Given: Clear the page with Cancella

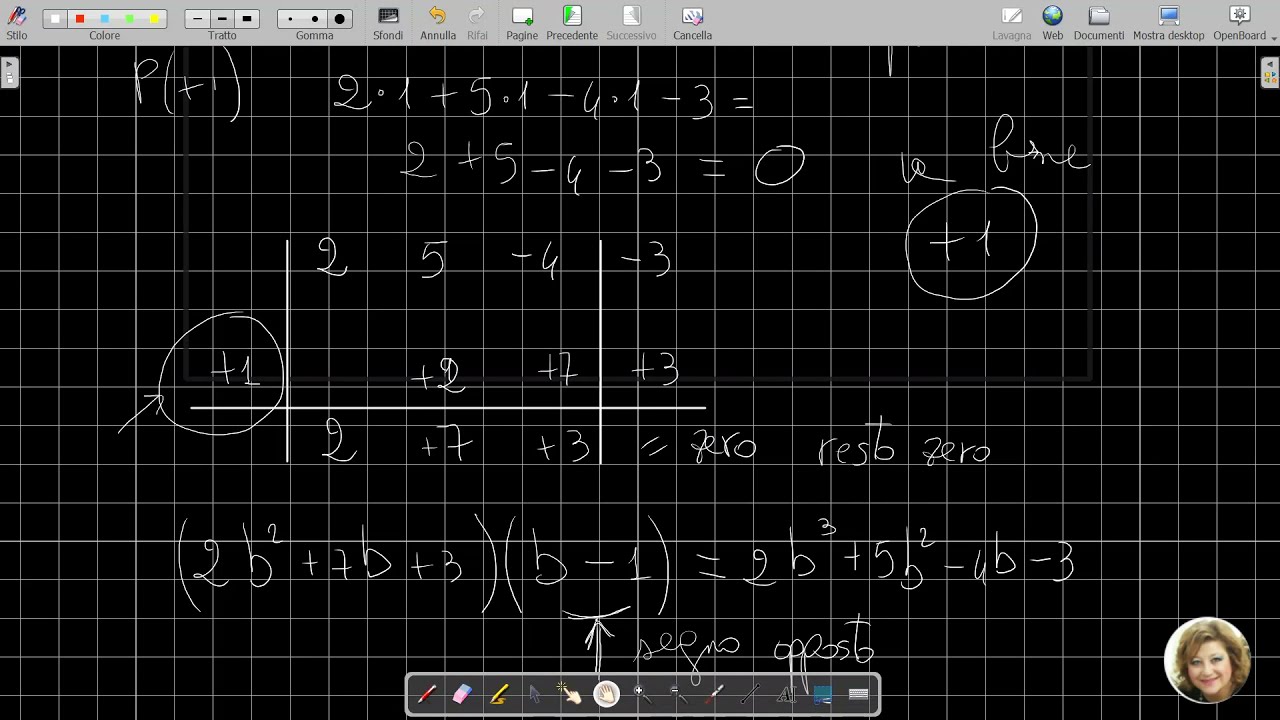Looking at the screenshot, I should (x=692, y=22).
